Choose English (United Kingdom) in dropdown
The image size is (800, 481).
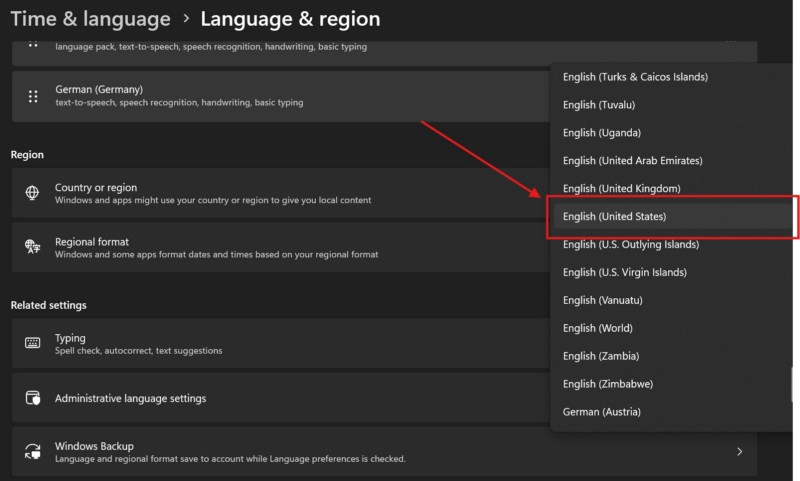621,189
